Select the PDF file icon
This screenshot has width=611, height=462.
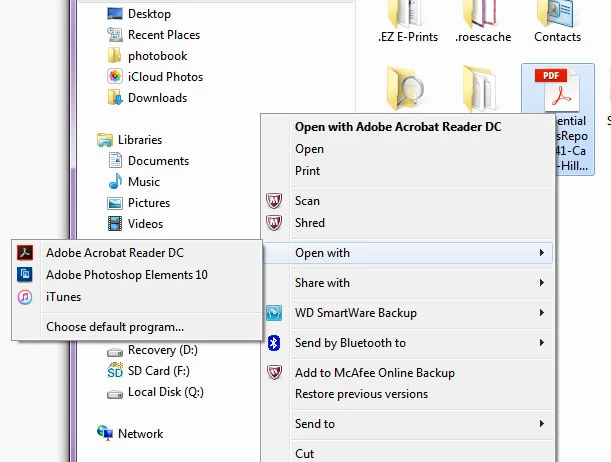point(557,91)
